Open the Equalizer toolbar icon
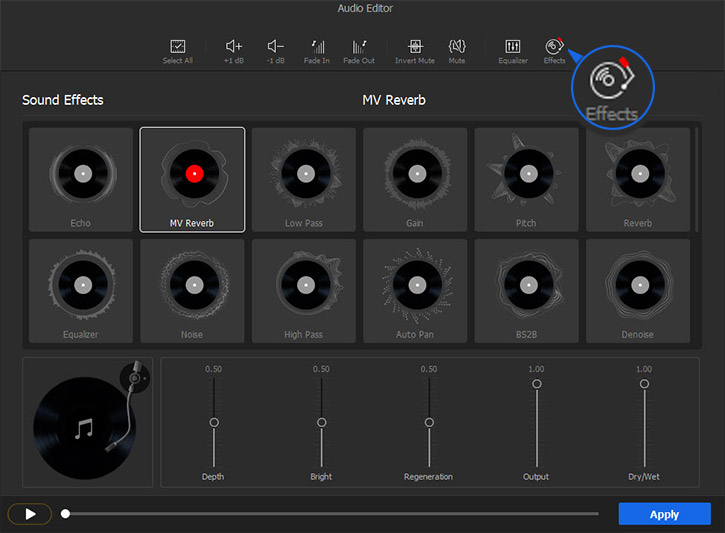 [x=513, y=47]
